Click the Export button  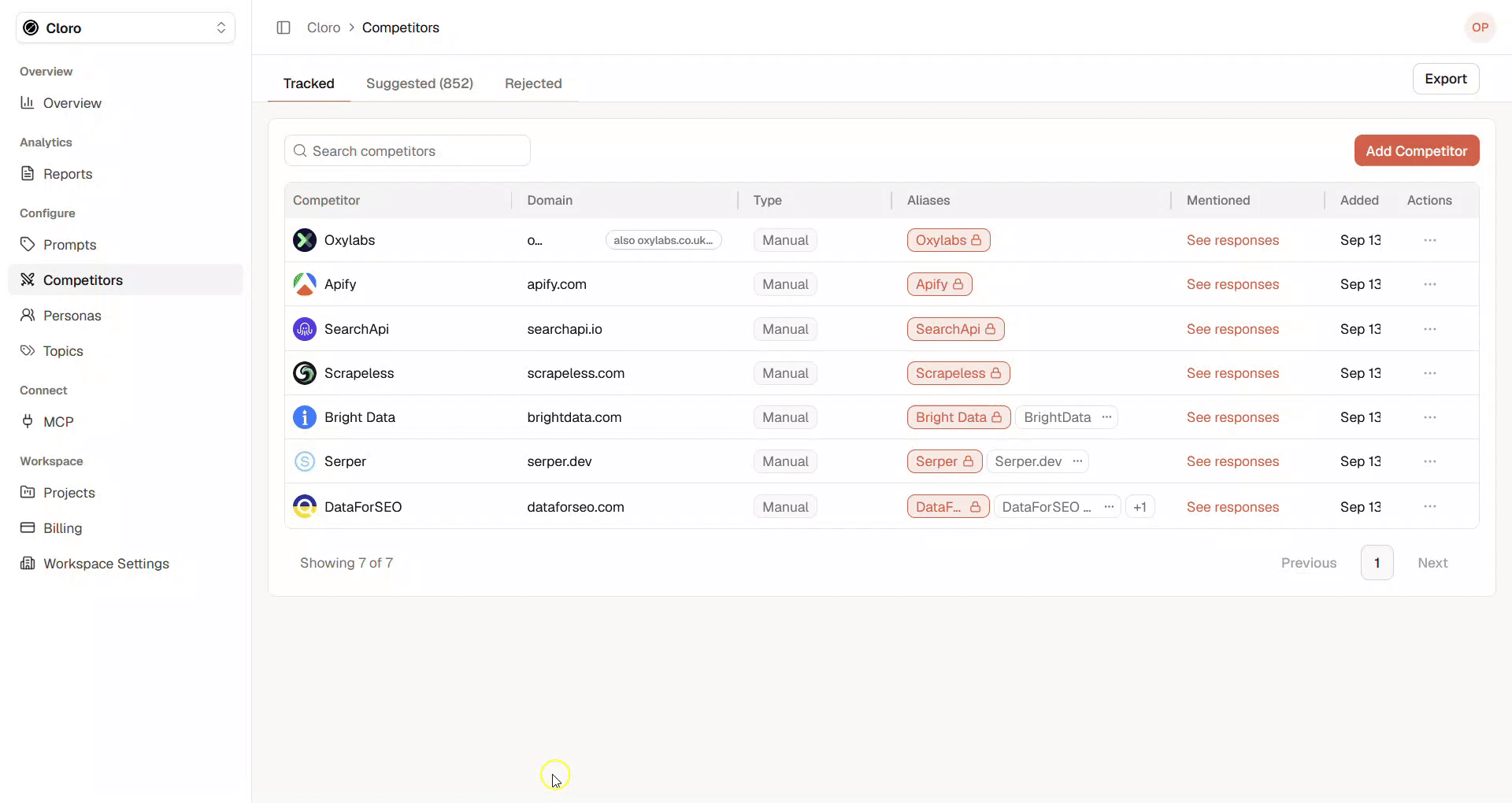click(x=1446, y=79)
